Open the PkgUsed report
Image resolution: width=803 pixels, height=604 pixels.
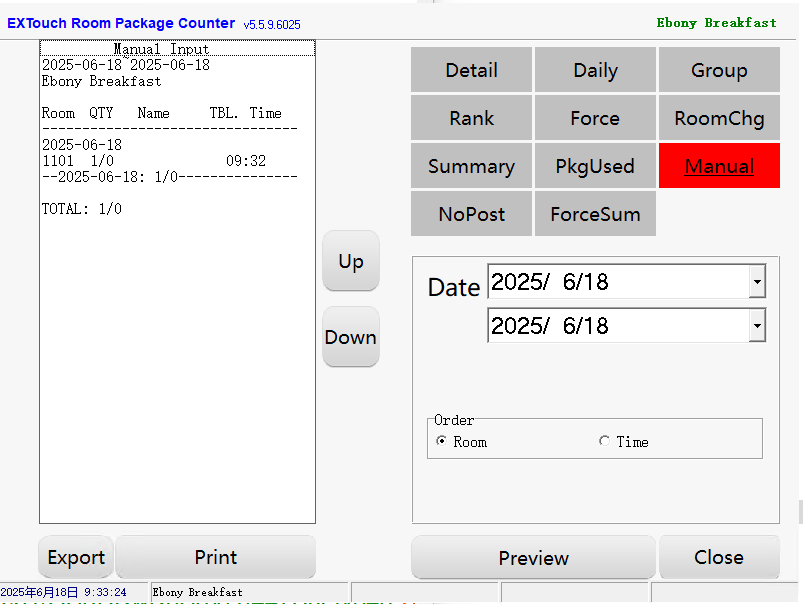(595, 166)
